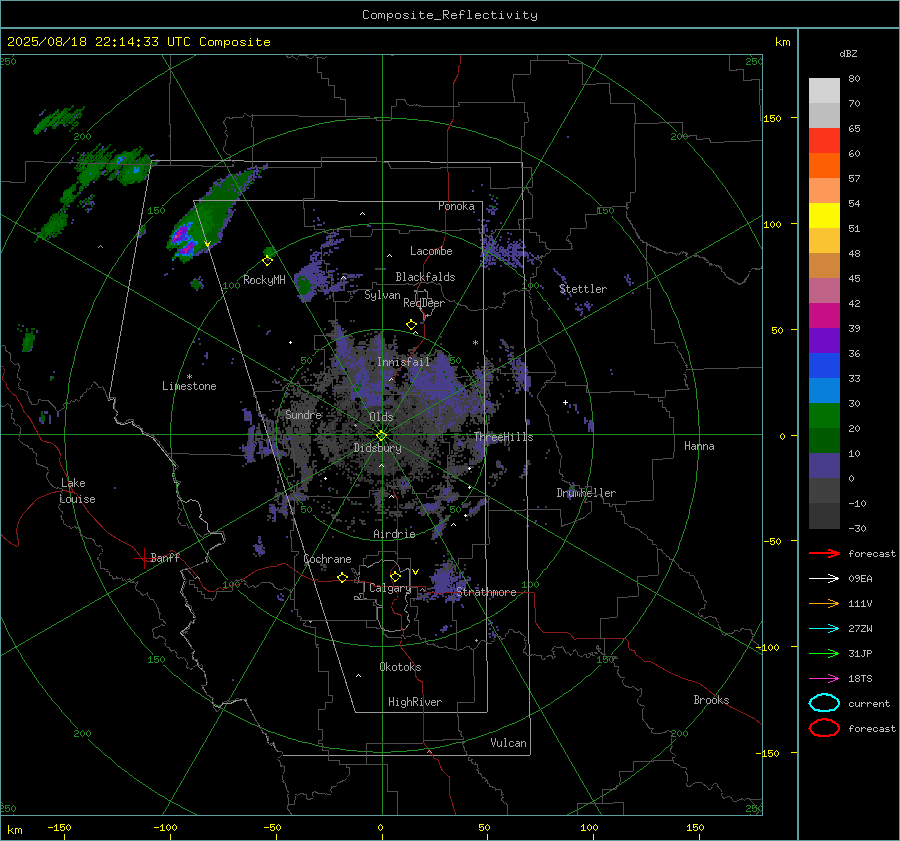Click the red cross marker at Banff
The height and width of the screenshot is (841, 900).
[x=143, y=558]
